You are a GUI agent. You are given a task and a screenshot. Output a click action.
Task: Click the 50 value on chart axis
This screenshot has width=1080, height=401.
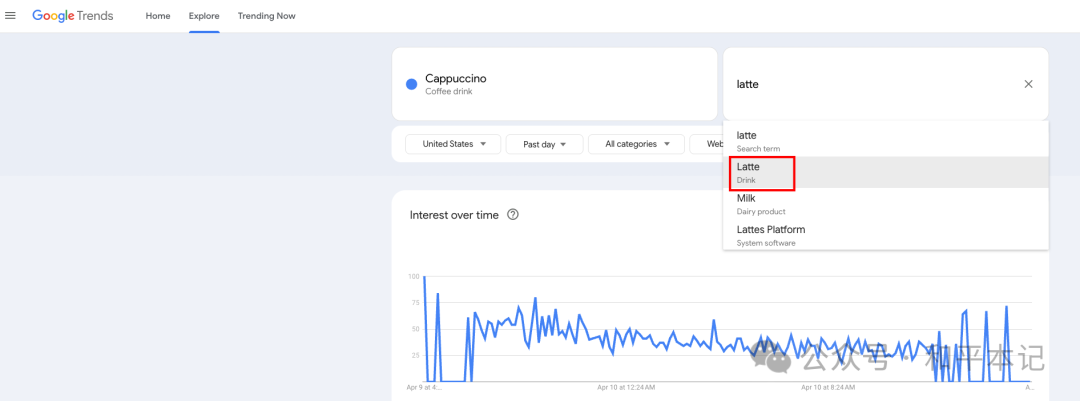pyautogui.click(x=415, y=329)
